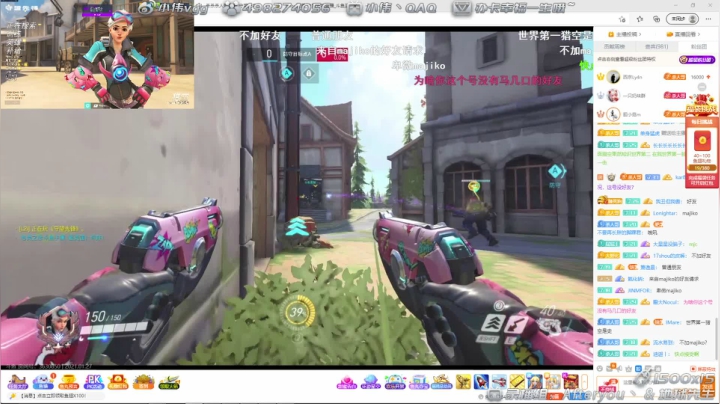
Task: Toggle the block effects option in chat toolbar
Action: point(703,369)
